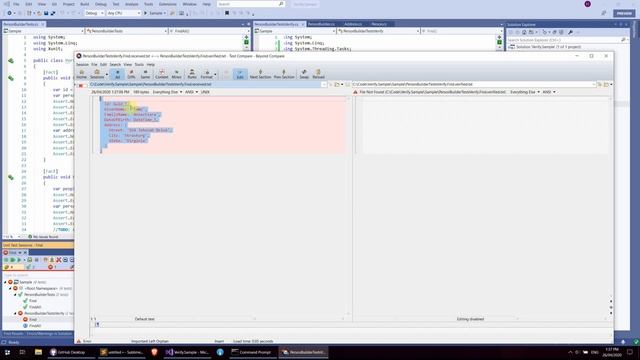Click Format button in Beyond Compare
The image size is (640, 360).
click(x=207, y=74)
